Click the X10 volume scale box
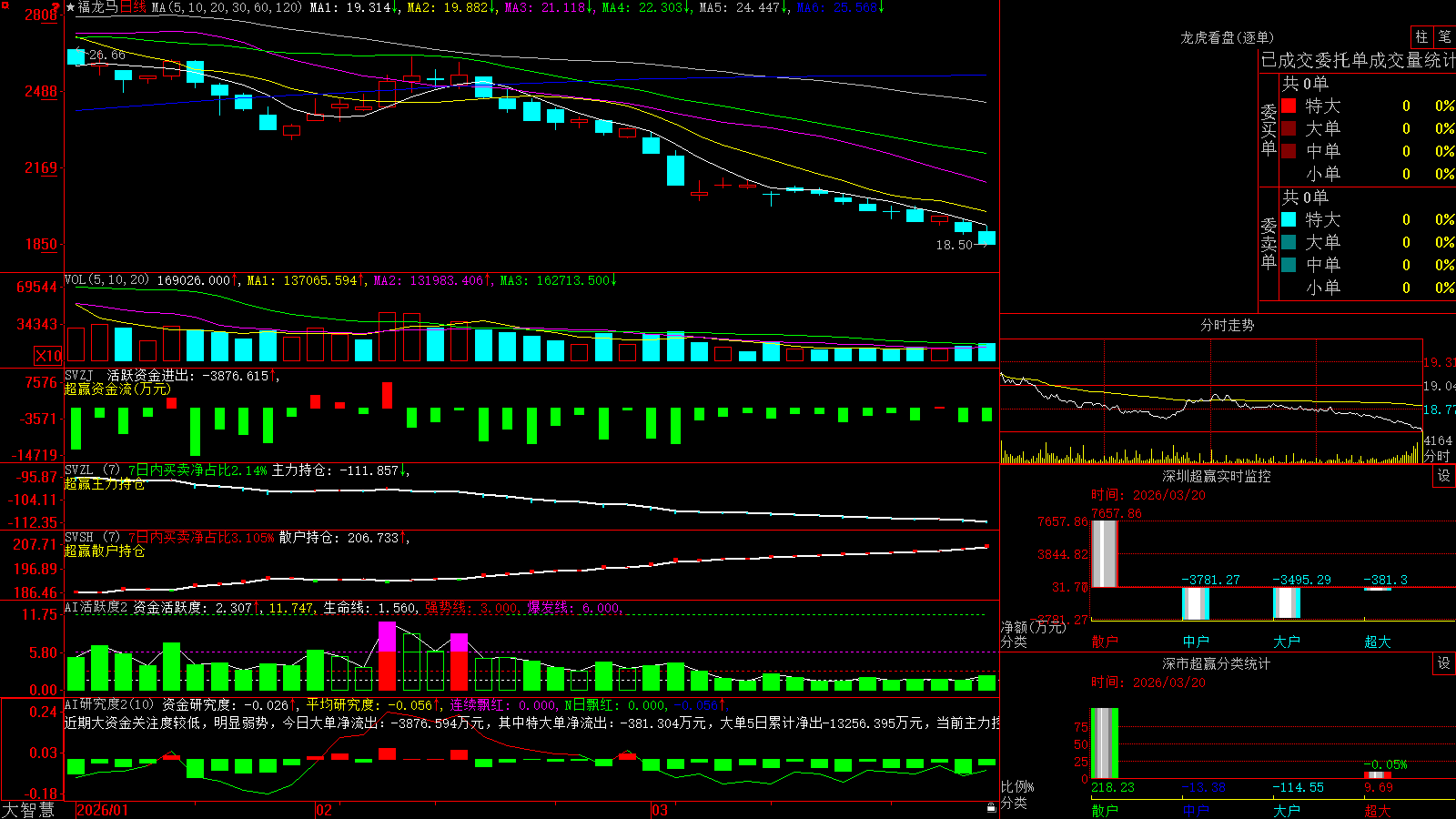The height and width of the screenshot is (819, 1456). (x=48, y=356)
